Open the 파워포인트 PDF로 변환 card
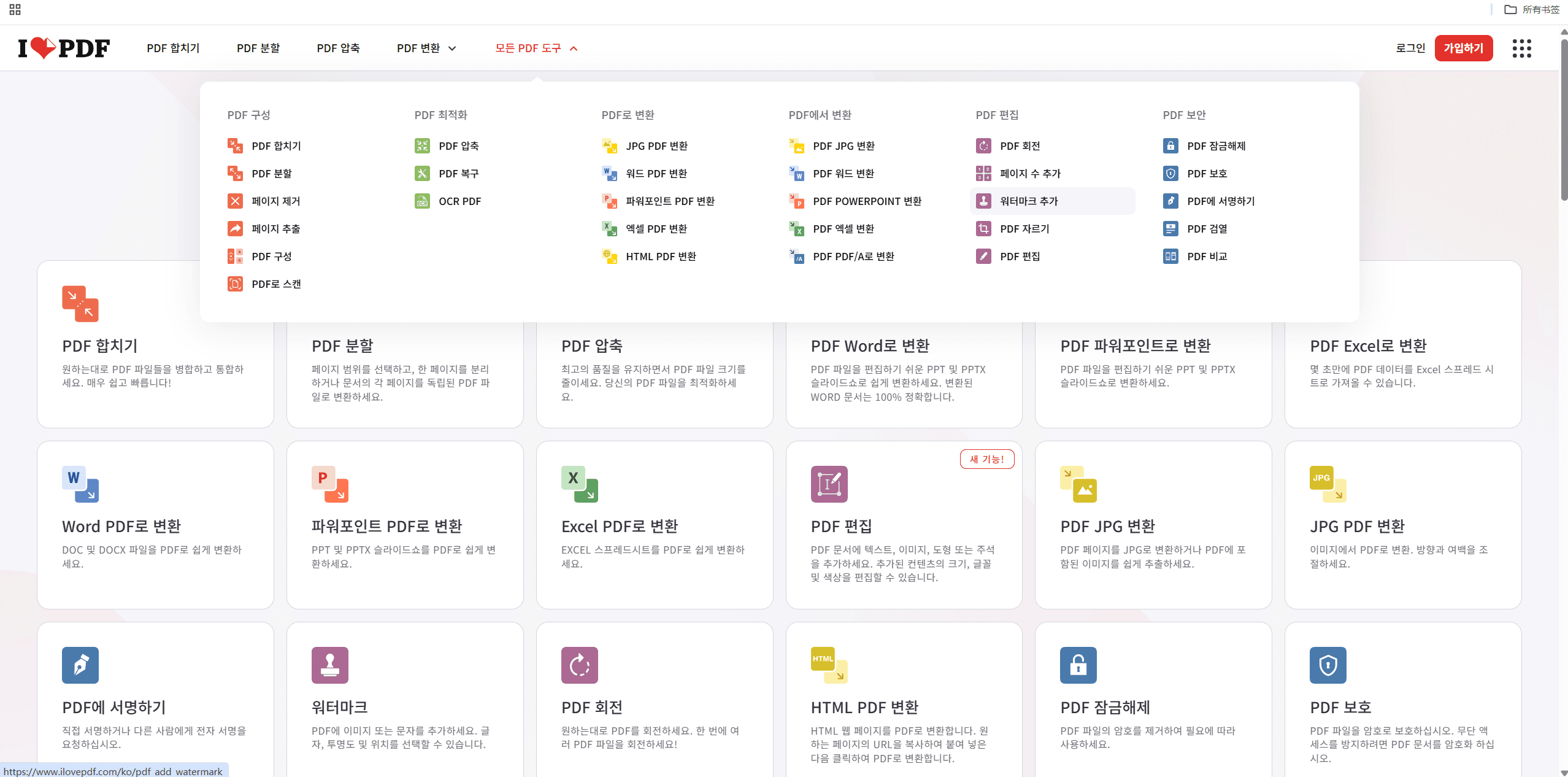 pos(405,525)
